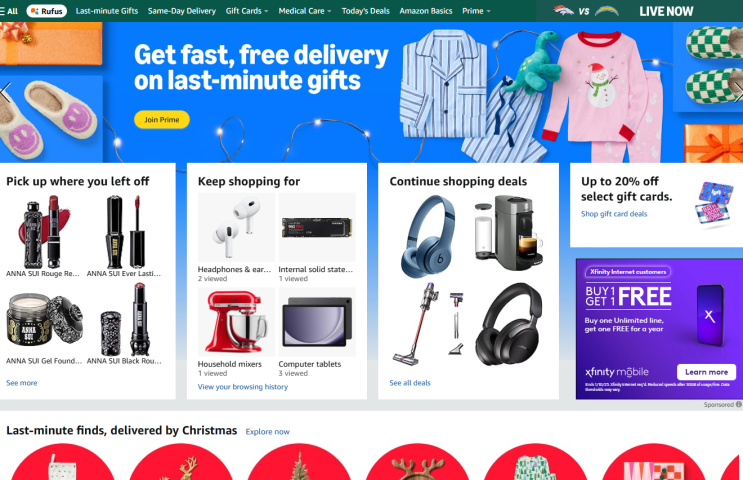Click the Sponsored info icon
This screenshot has width=743, height=480.
point(738,405)
